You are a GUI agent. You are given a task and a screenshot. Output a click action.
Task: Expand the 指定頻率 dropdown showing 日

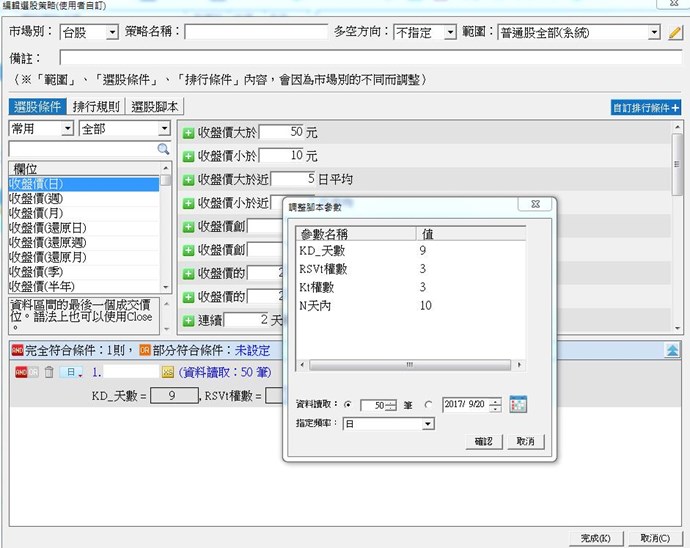[388, 424]
